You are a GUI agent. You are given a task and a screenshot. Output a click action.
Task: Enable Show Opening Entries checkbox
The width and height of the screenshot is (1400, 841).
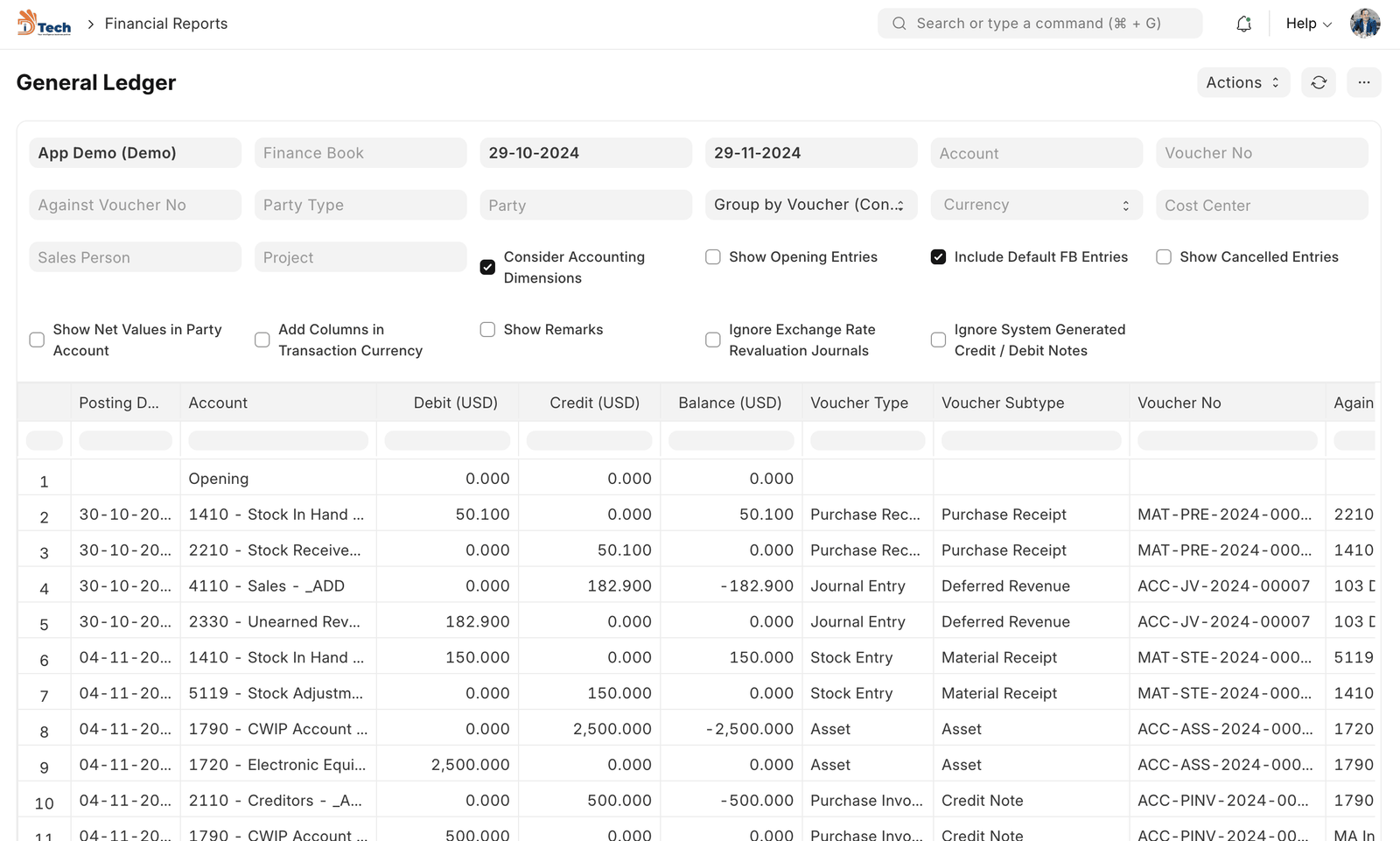[713, 257]
